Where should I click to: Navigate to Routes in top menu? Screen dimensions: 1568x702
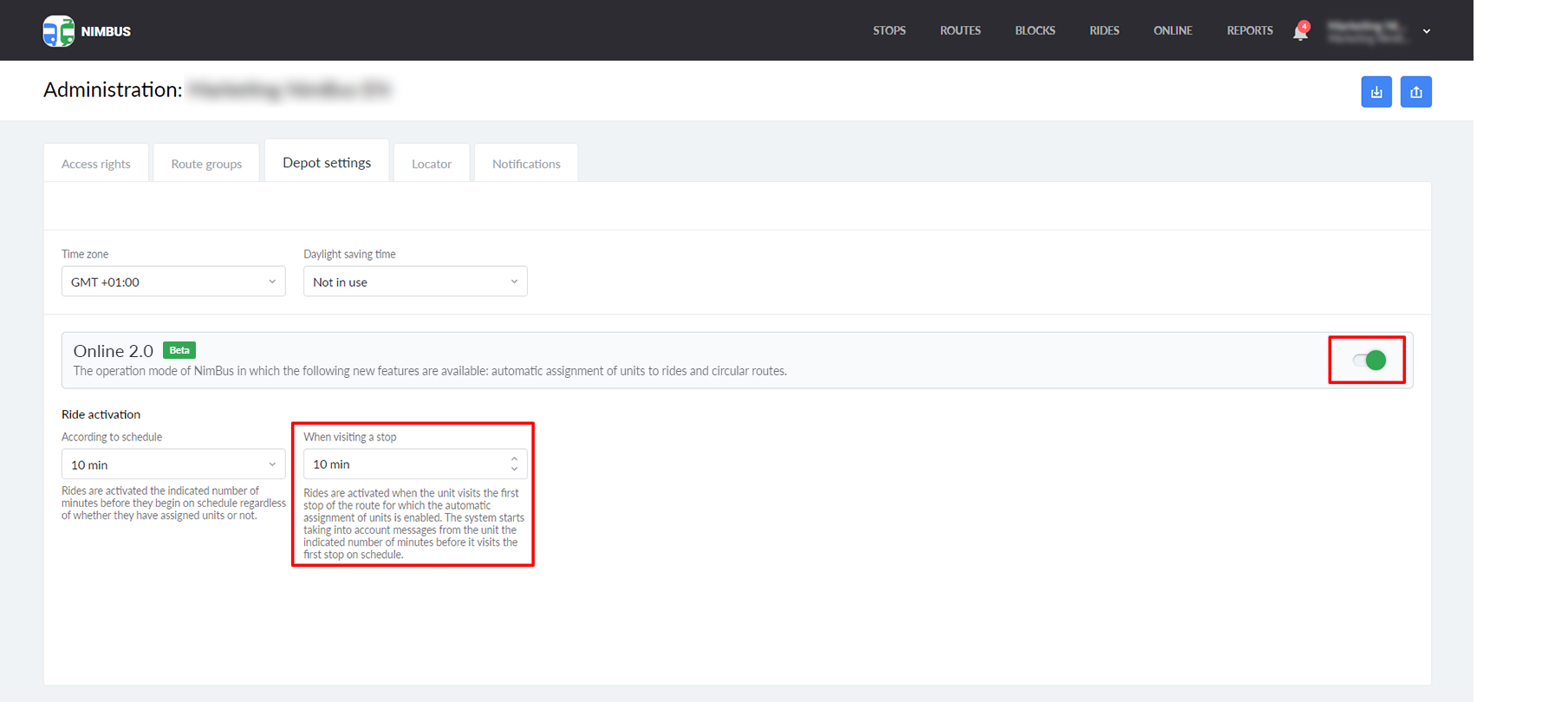960,30
